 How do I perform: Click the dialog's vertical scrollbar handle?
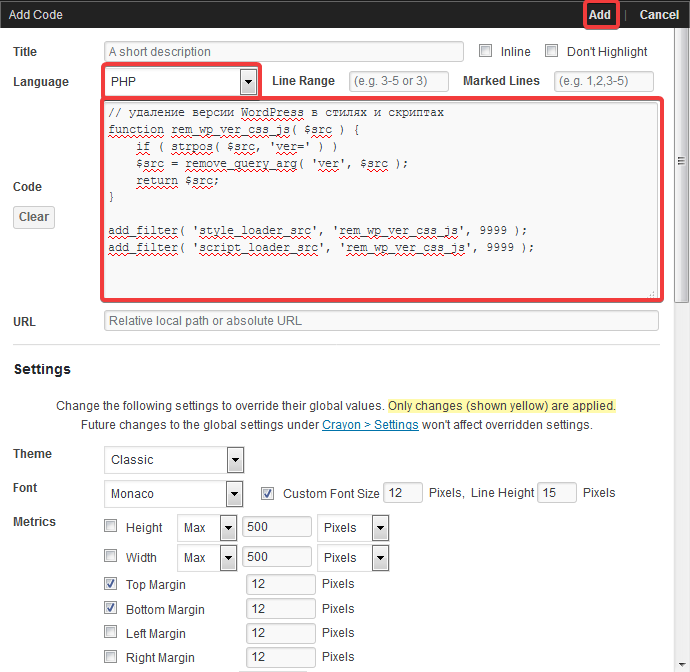(x=681, y=161)
